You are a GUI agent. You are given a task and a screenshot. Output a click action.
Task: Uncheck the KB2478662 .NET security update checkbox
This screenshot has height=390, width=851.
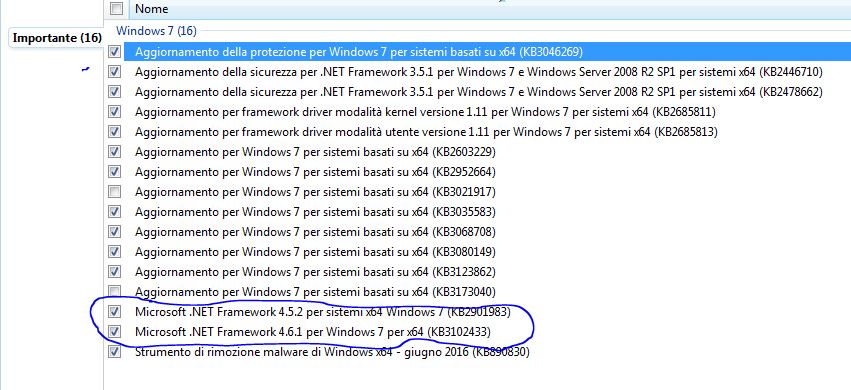click(115, 92)
